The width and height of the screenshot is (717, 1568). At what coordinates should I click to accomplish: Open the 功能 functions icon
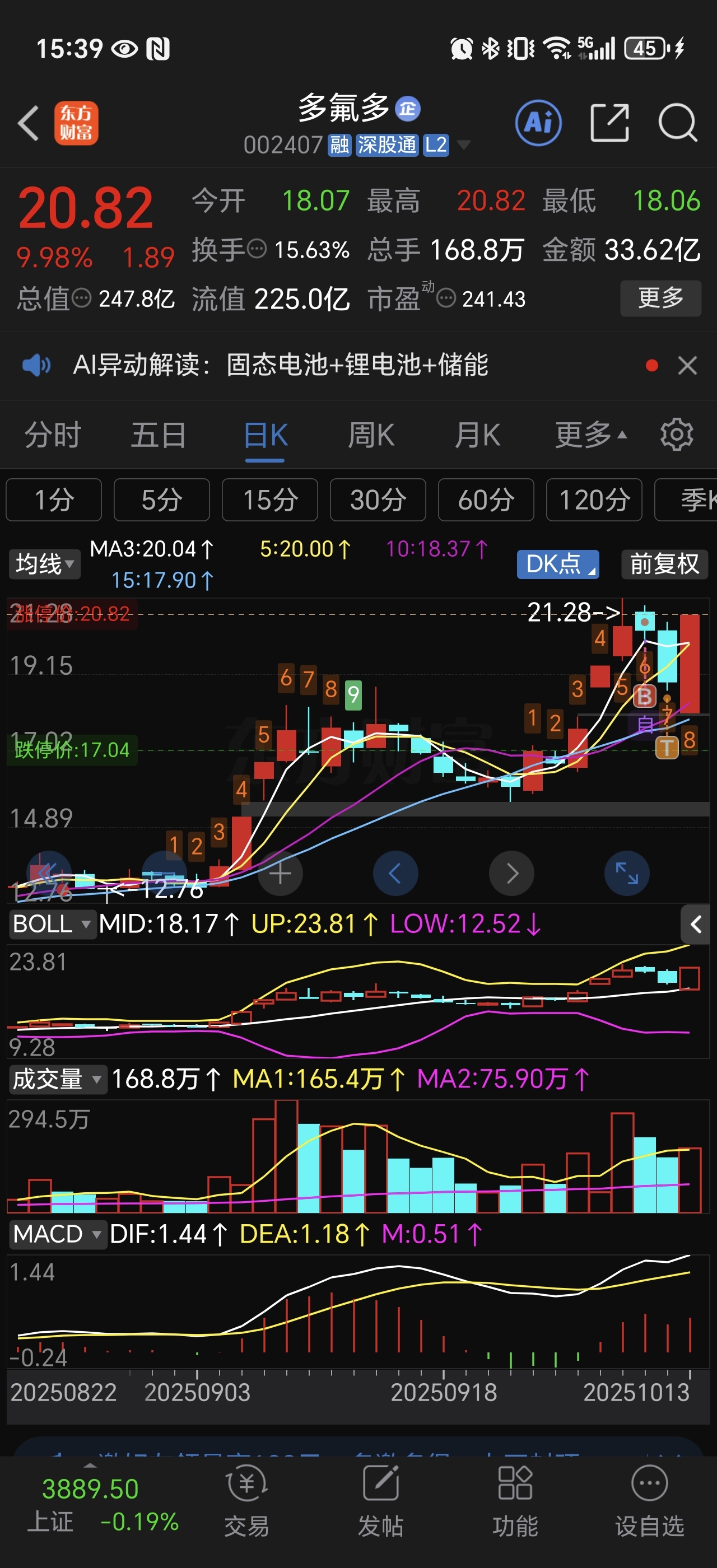click(515, 1501)
